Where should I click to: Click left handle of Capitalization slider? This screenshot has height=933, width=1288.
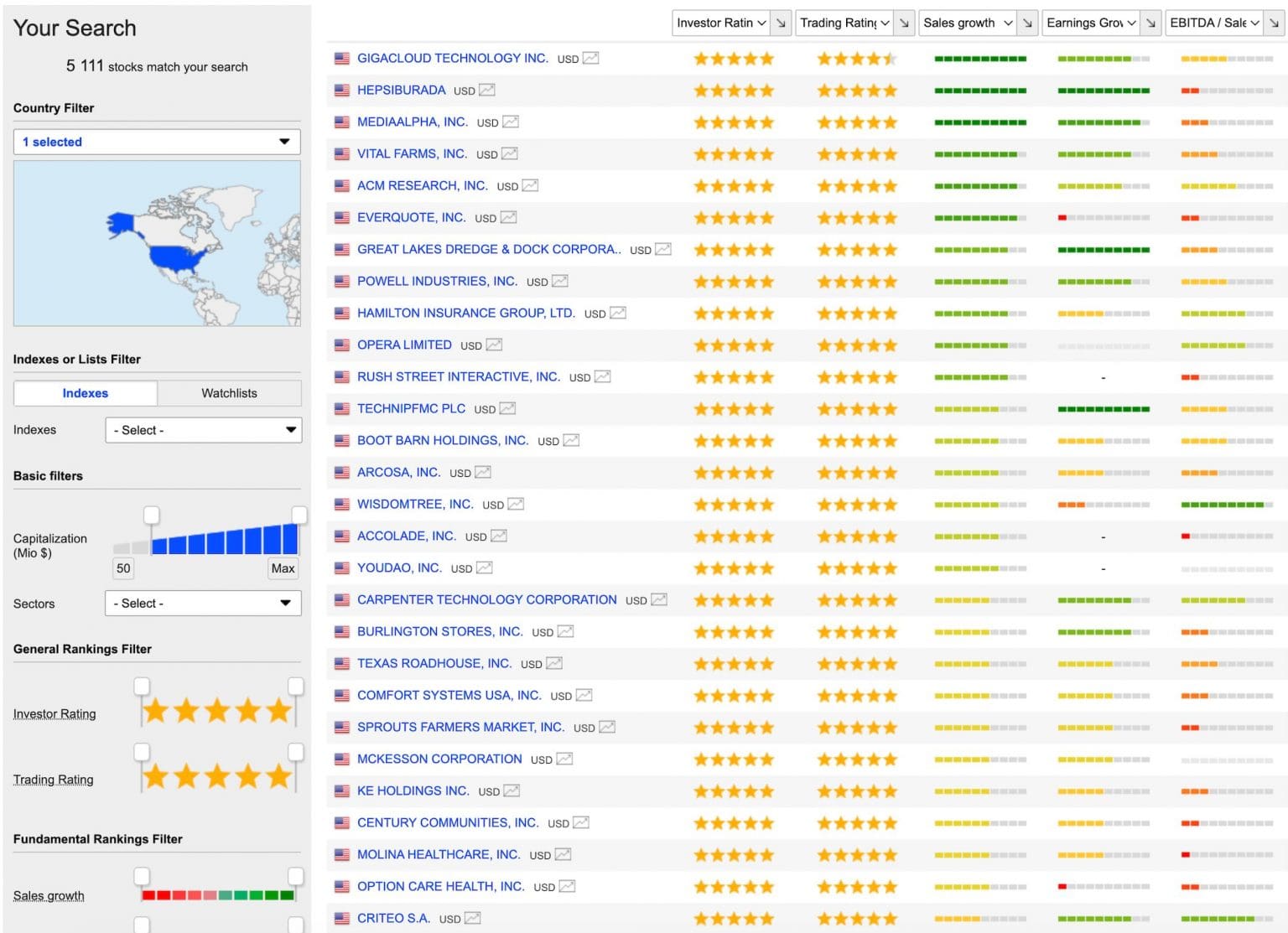(x=151, y=515)
